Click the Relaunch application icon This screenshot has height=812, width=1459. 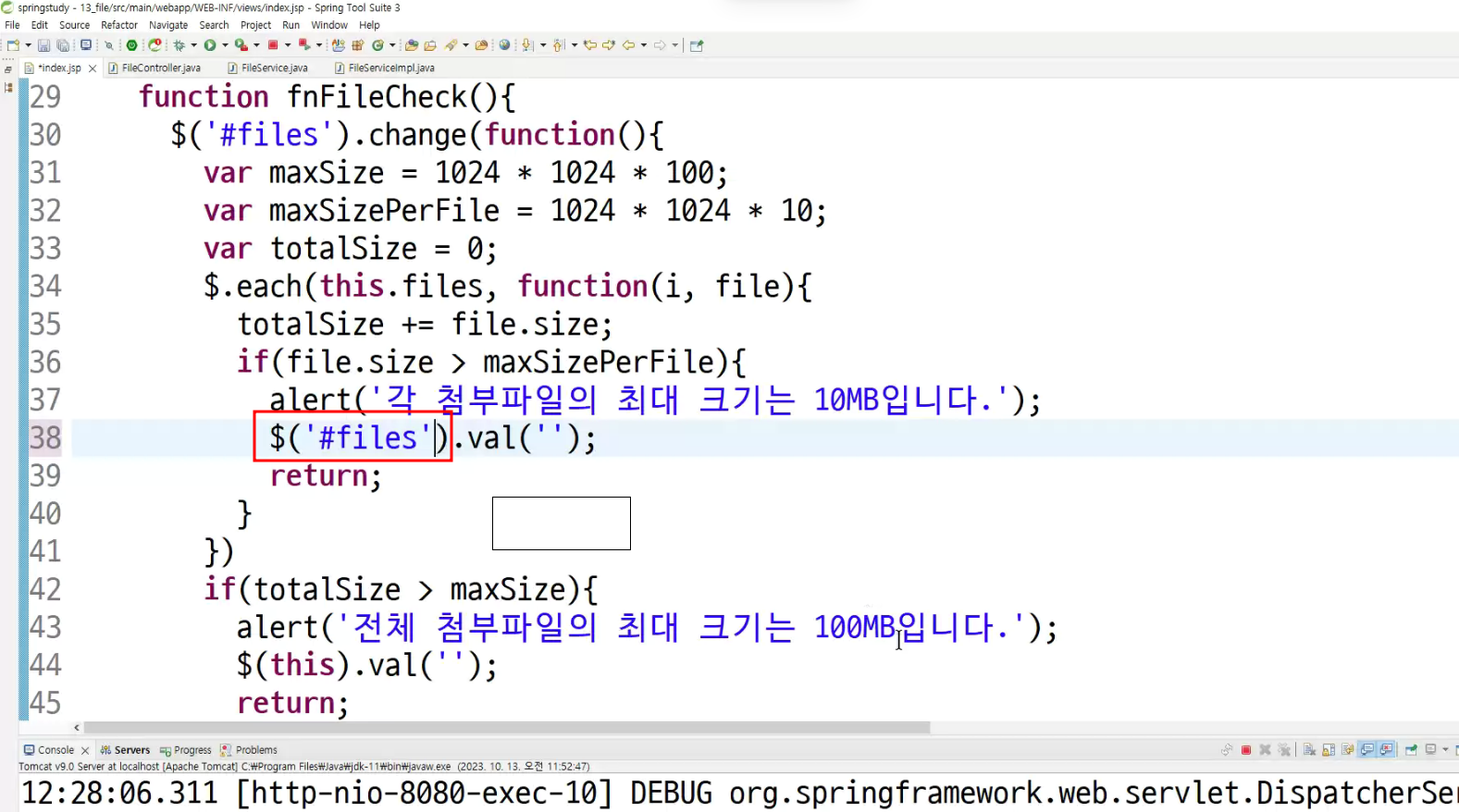(x=155, y=44)
